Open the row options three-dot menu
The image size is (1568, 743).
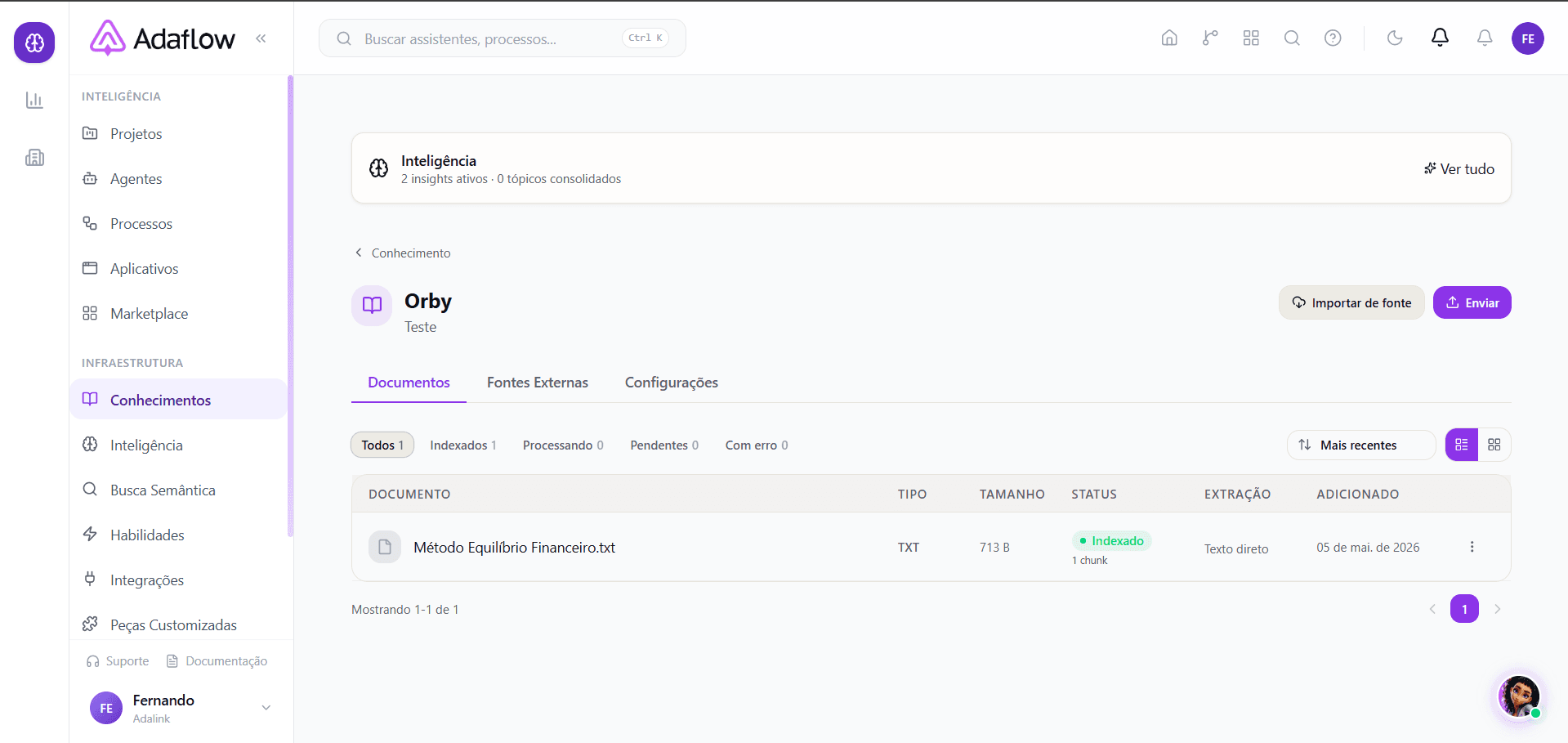point(1472,547)
